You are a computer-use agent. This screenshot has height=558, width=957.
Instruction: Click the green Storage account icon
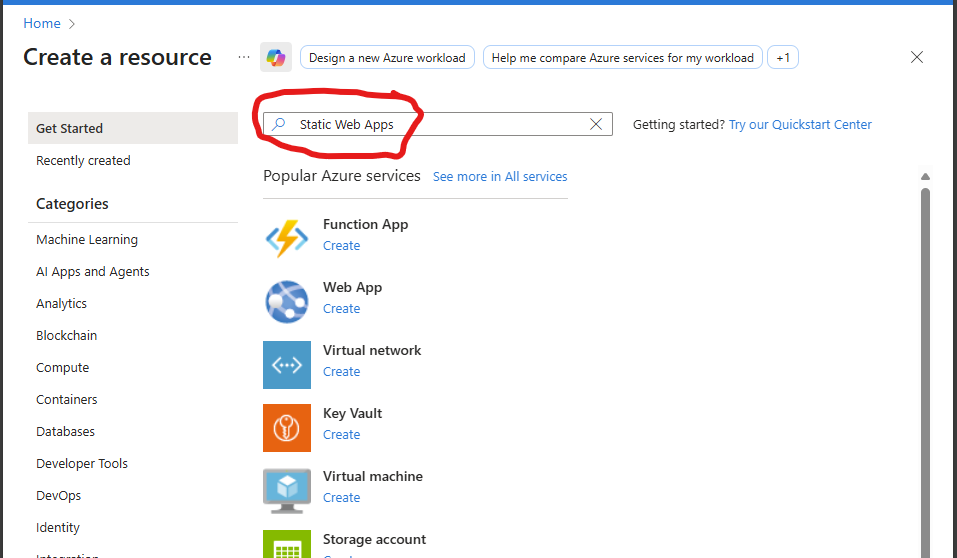287,545
